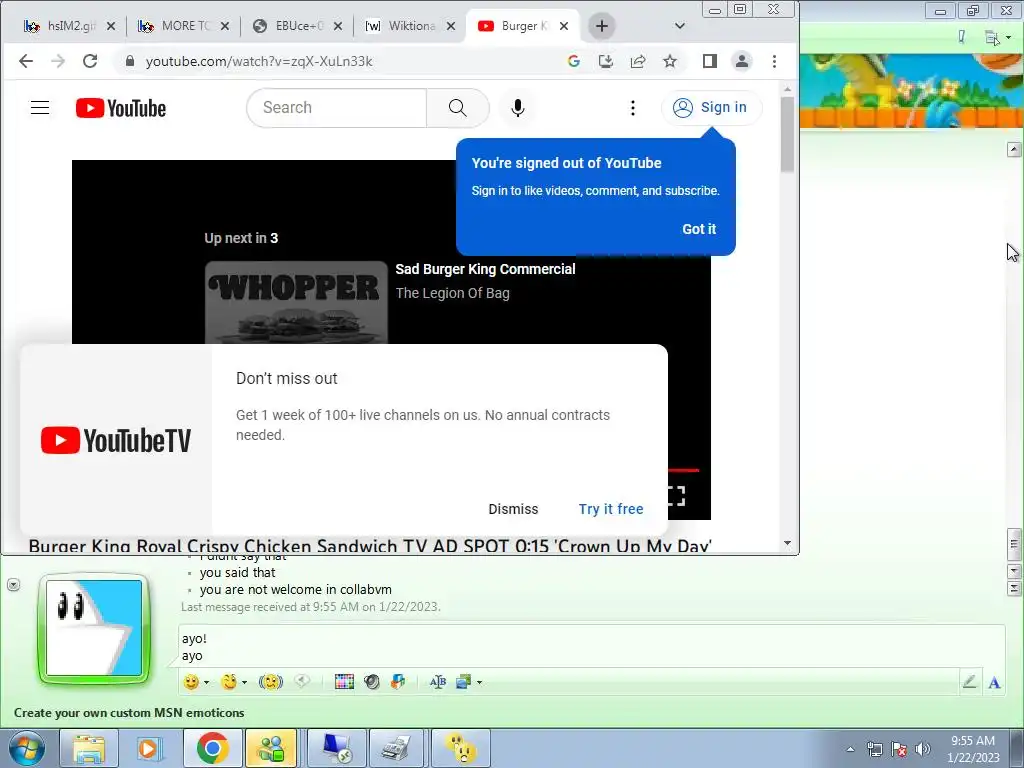
Task: Open the smiley emoticon picker
Action: coord(191,682)
